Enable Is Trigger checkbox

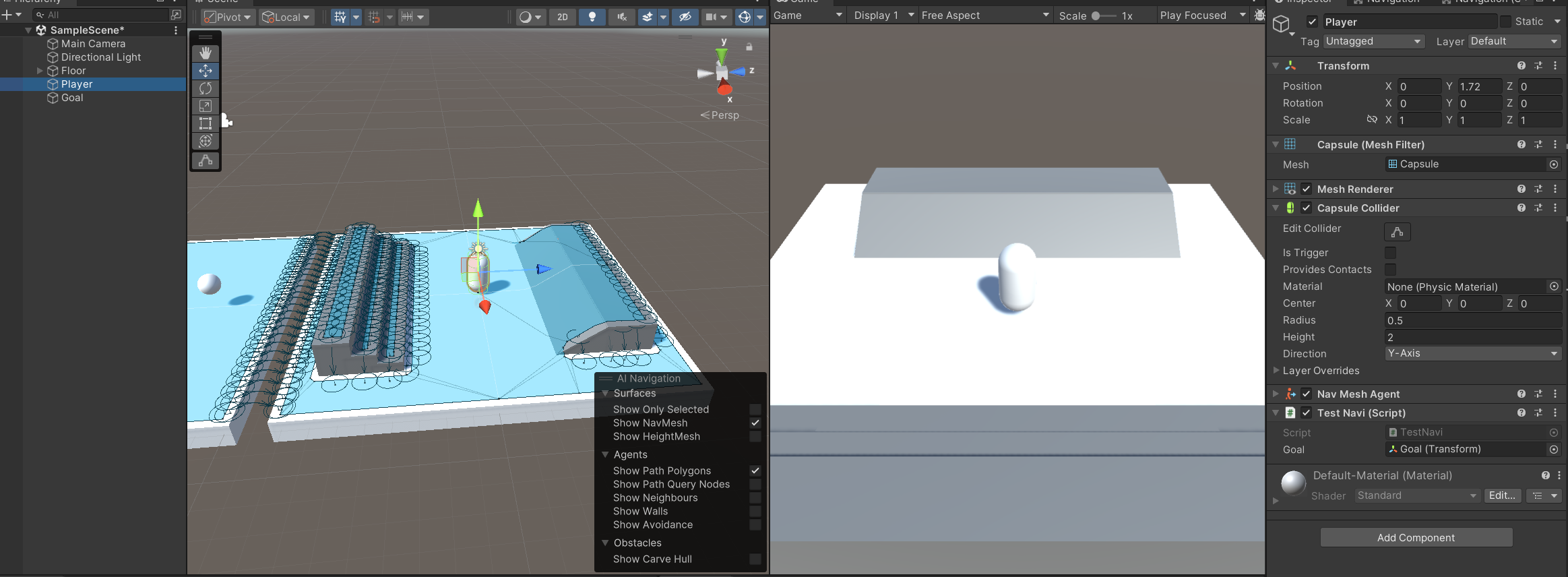(x=1390, y=253)
